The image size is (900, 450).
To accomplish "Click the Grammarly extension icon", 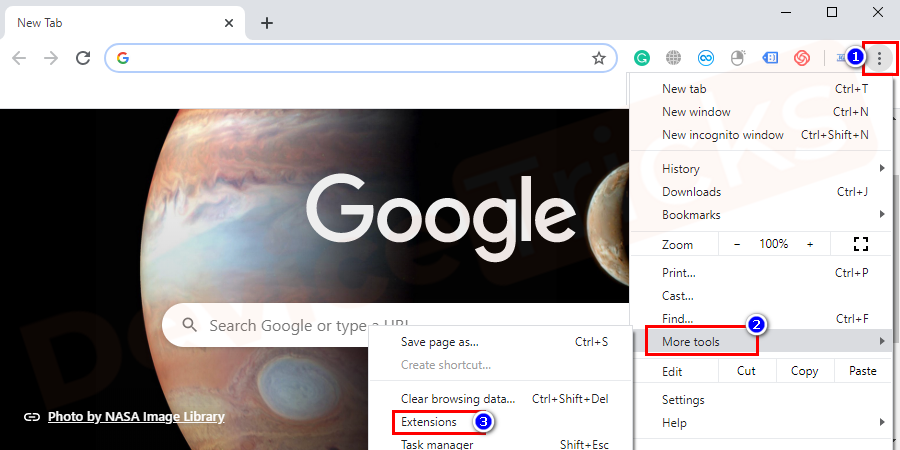I will click(x=642, y=57).
